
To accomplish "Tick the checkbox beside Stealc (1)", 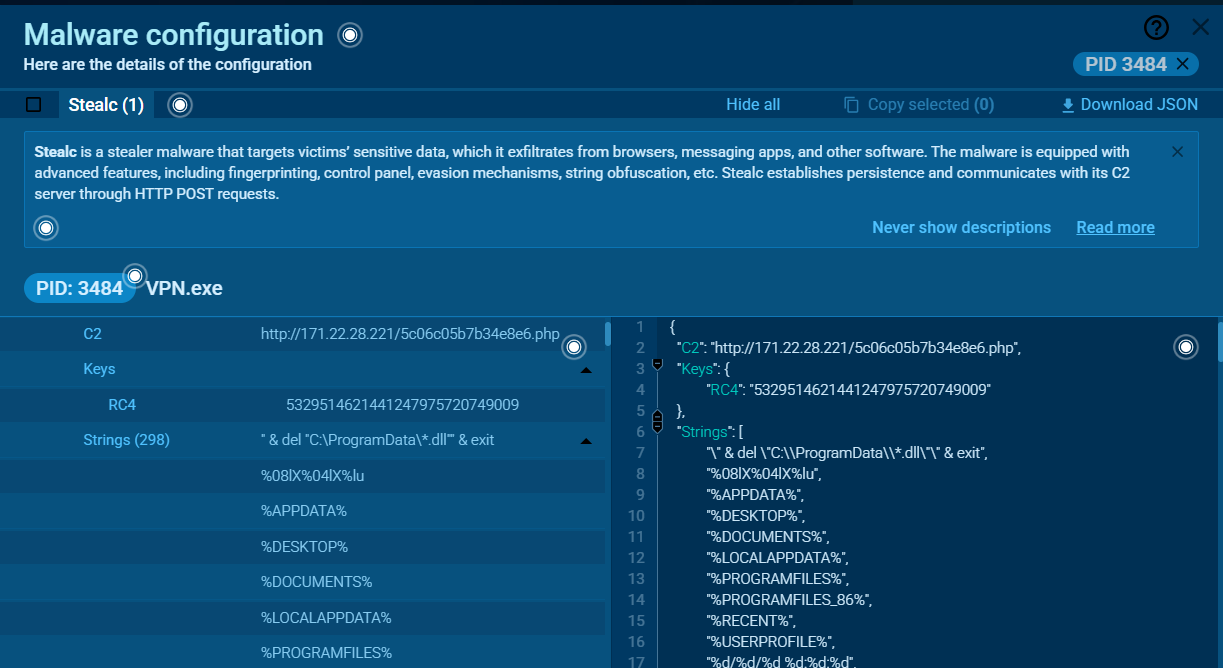I will (x=34, y=104).
